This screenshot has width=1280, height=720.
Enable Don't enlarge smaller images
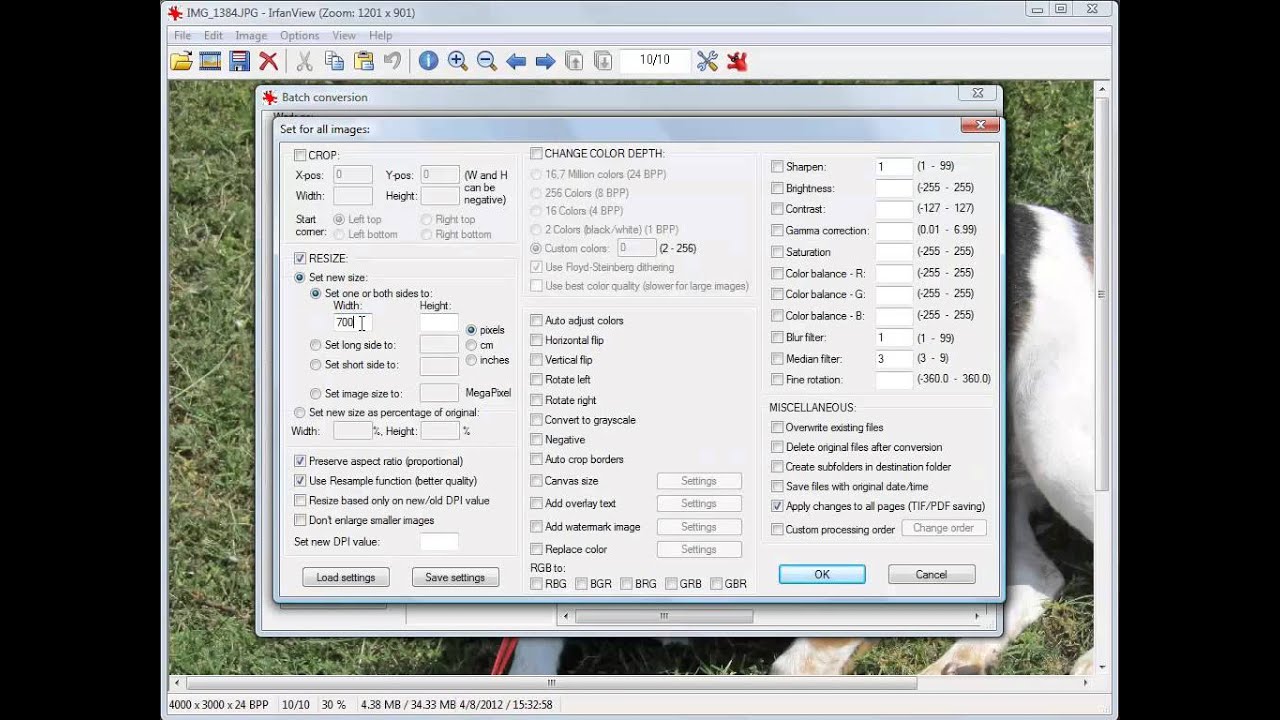pos(300,520)
